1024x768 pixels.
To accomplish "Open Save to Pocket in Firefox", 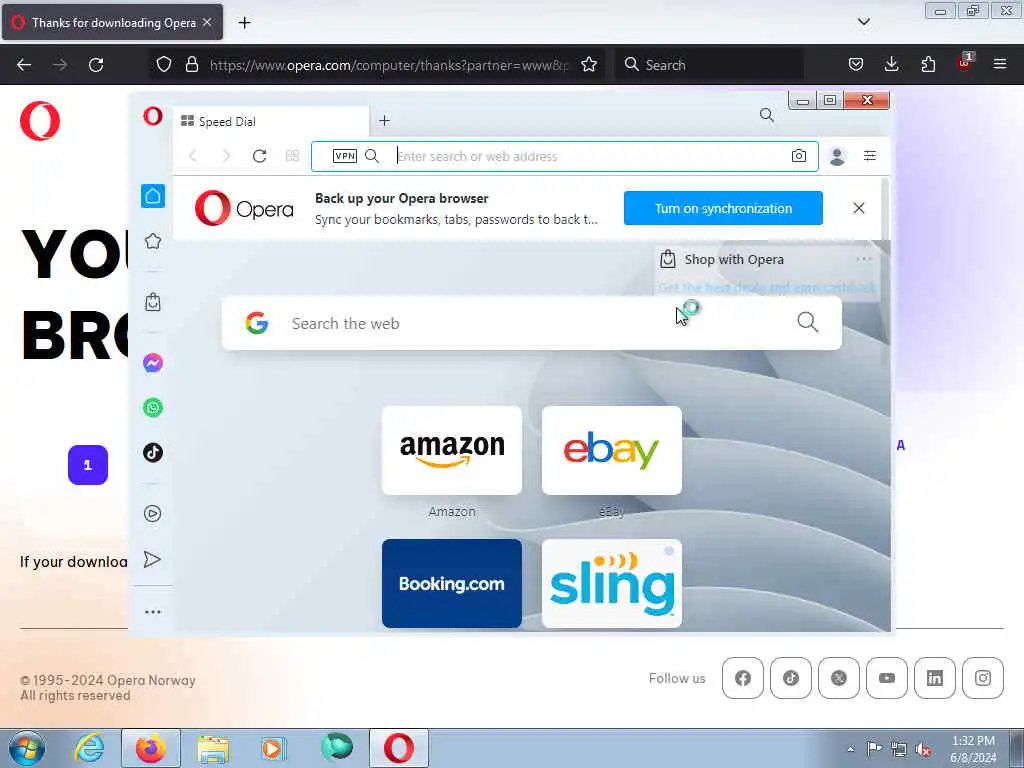I will pyautogui.click(x=856, y=64).
